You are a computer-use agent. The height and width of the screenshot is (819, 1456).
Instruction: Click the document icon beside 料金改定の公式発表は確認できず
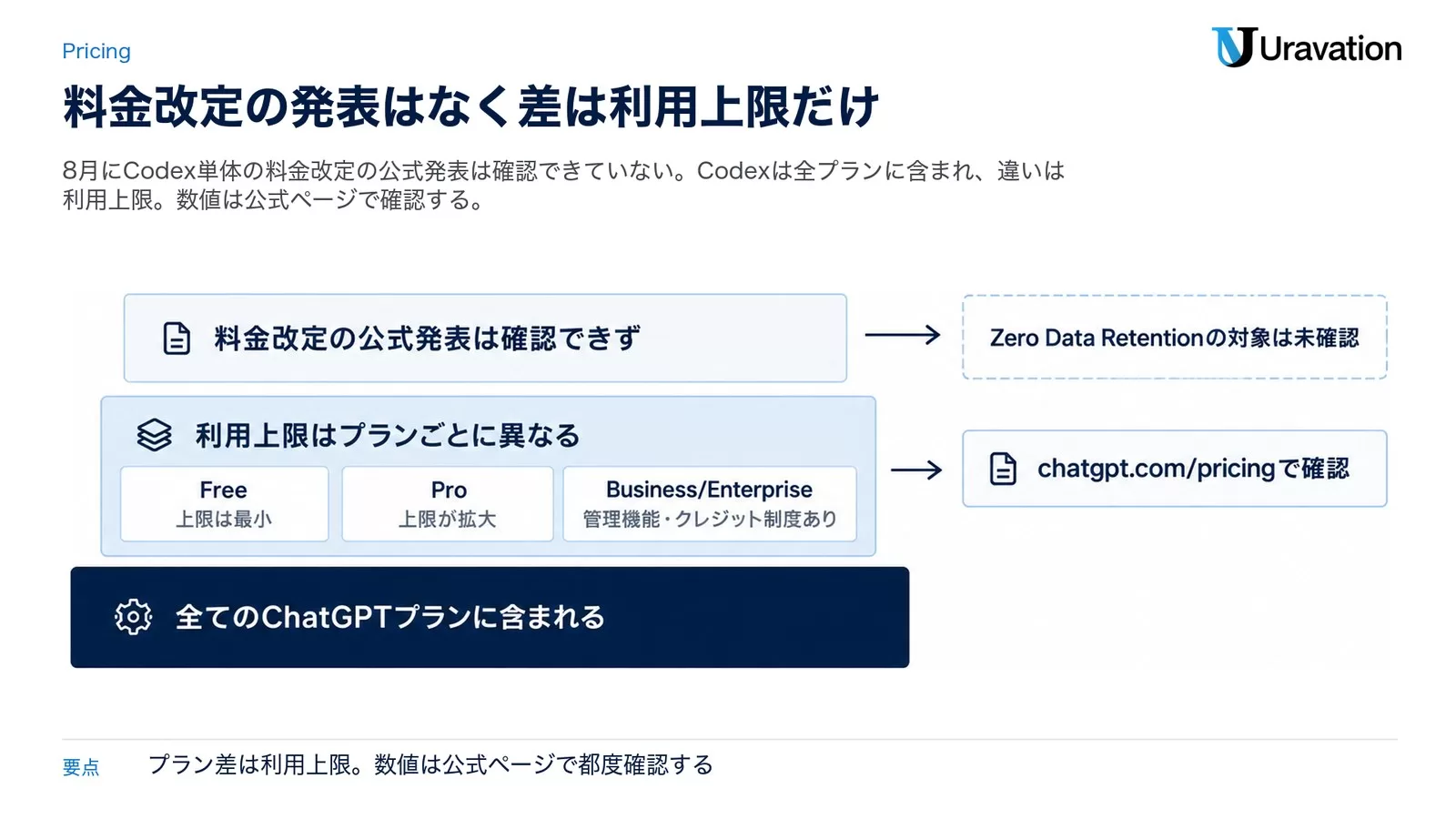point(177,339)
